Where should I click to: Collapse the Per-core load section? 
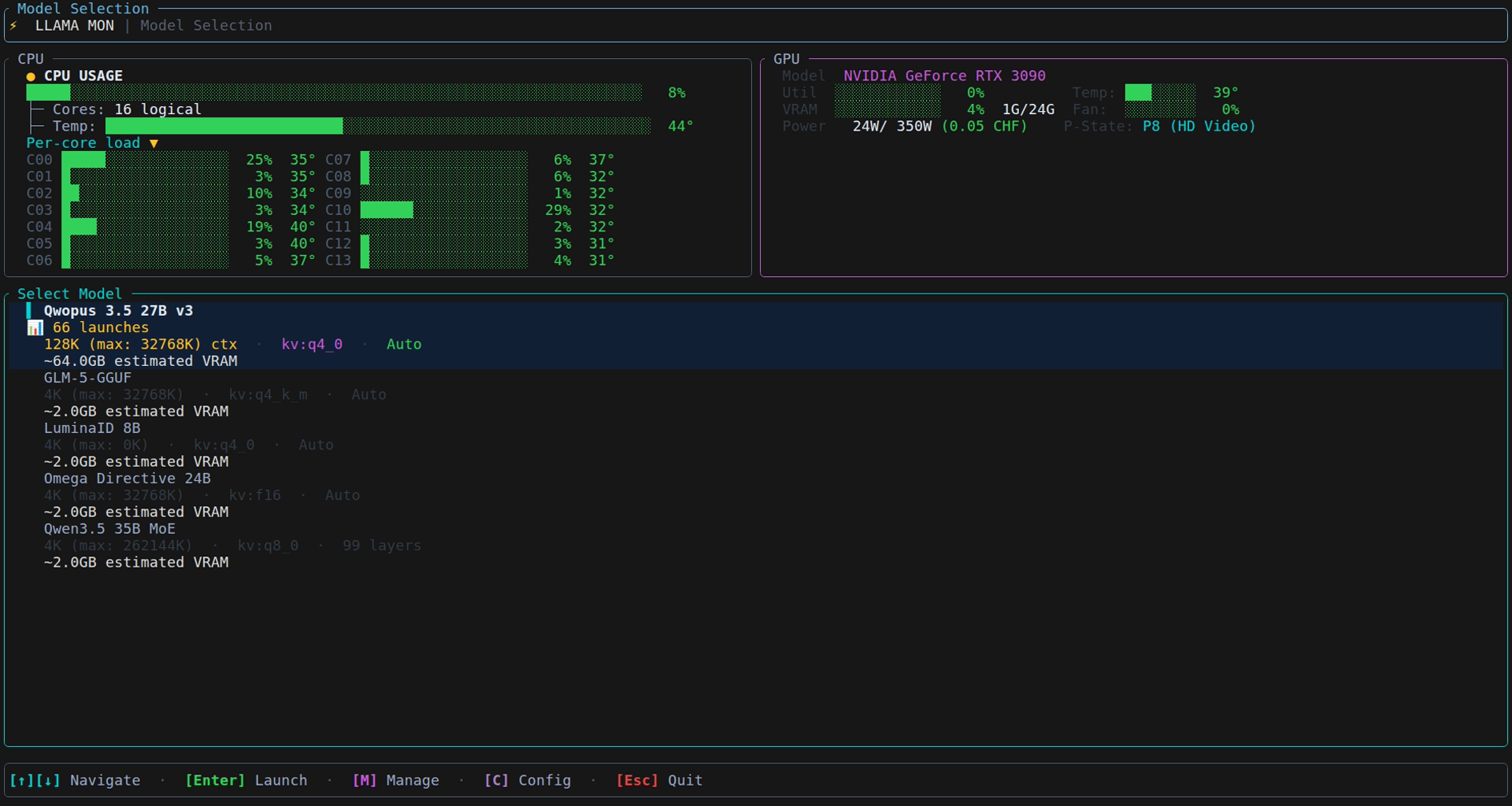(x=153, y=143)
